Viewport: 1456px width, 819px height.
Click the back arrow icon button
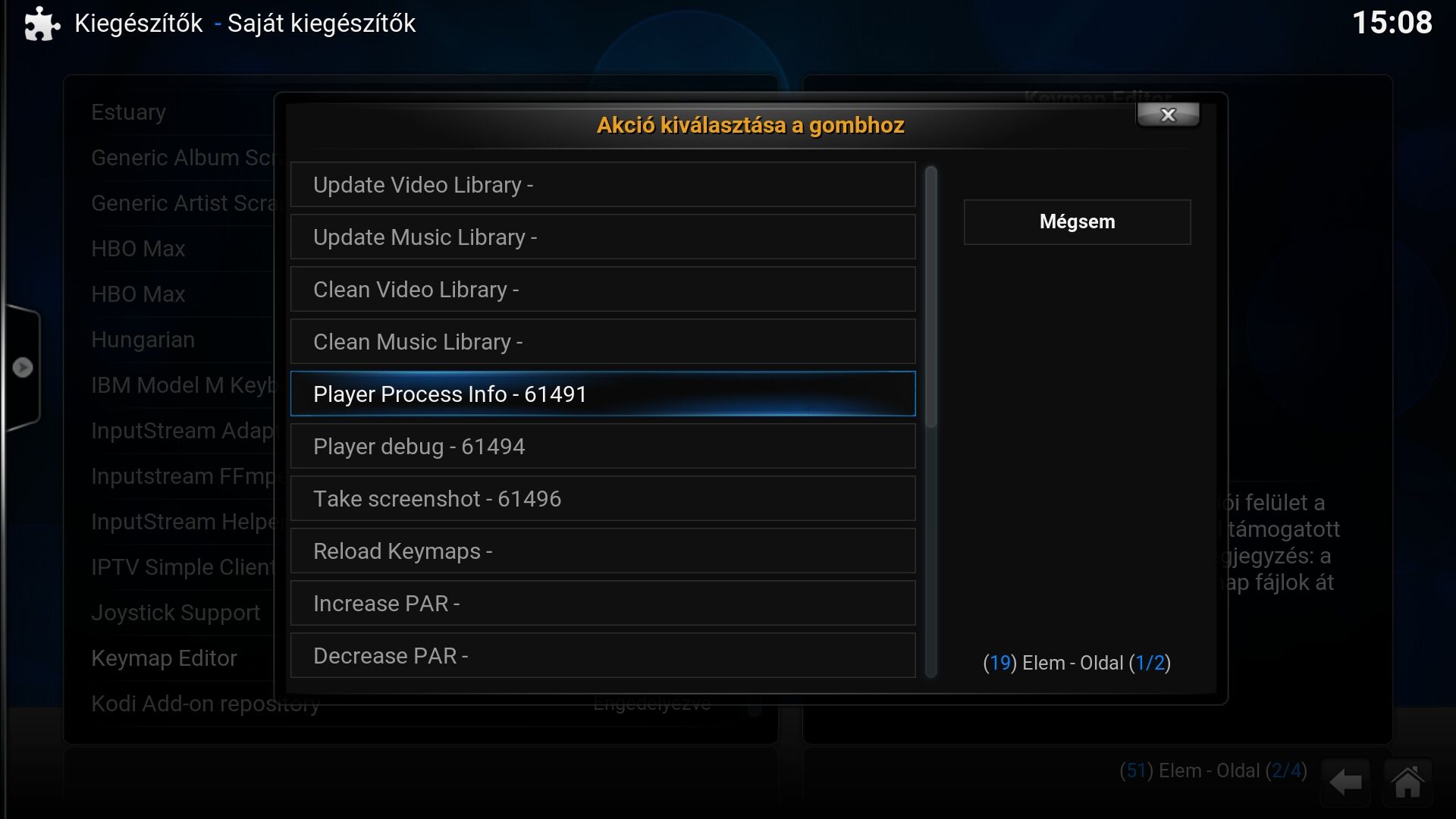(x=1345, y=782)
